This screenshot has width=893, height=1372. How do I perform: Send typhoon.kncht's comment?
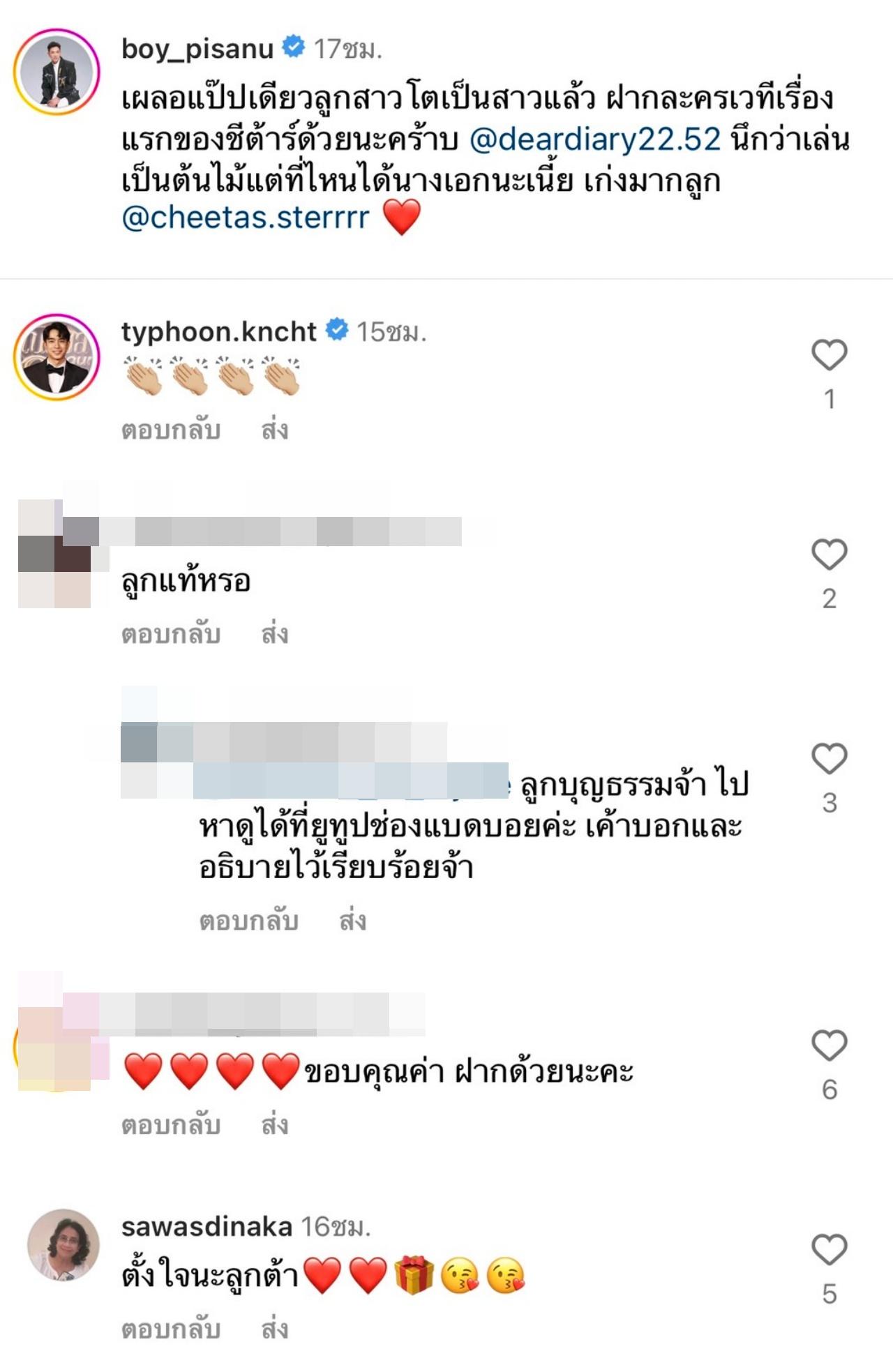[275, 430]
